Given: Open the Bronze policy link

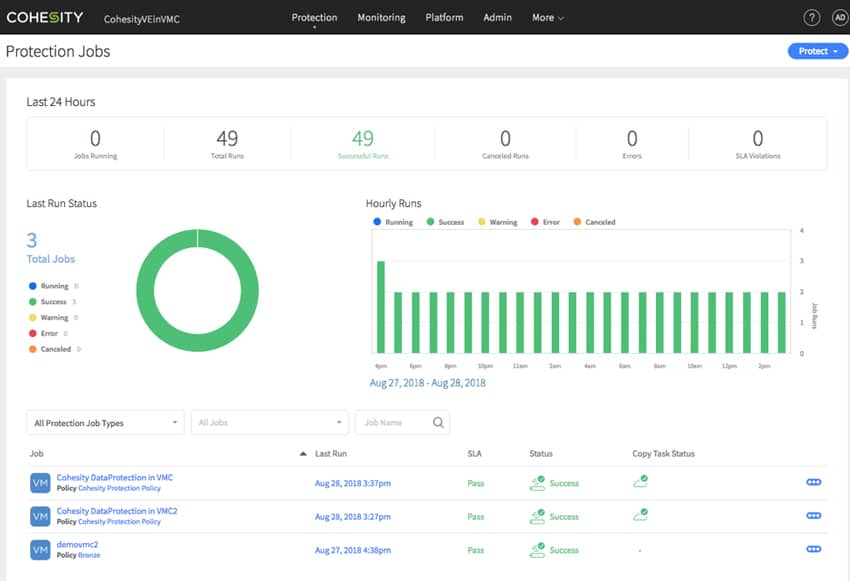Looking at the screenshot, I should [x=89, y=556].
